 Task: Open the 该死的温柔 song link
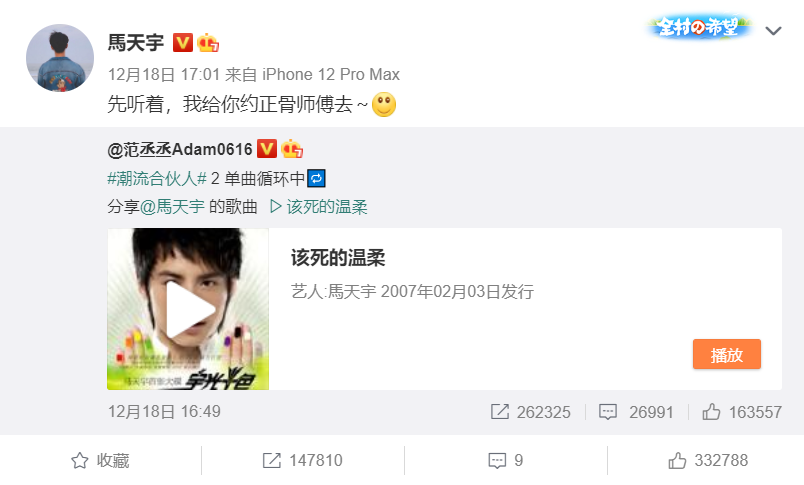click(x=318, y=207)
